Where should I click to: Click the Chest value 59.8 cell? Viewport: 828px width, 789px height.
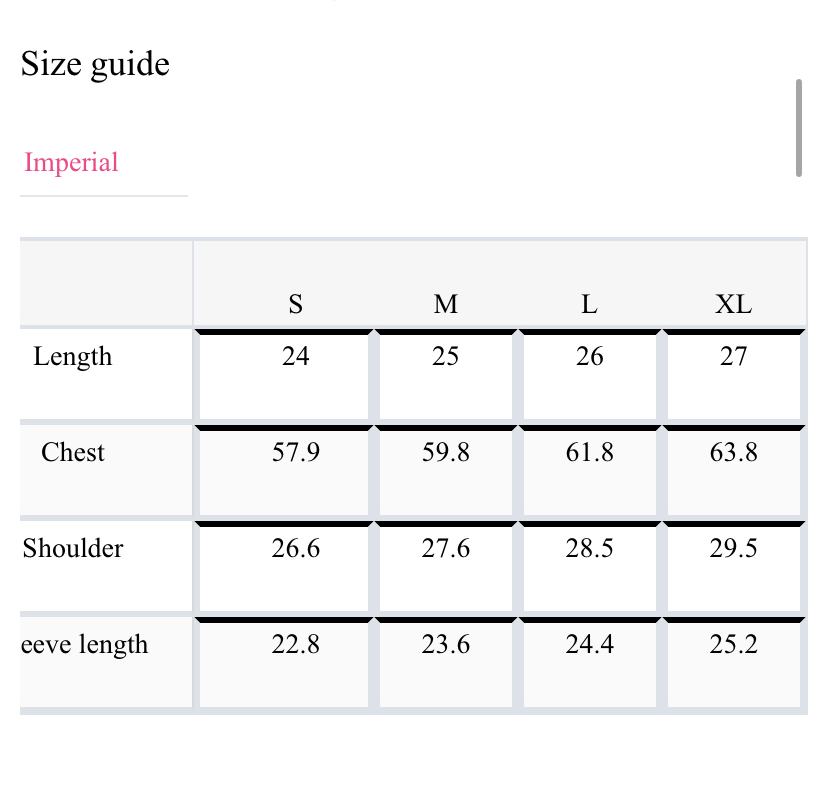446,471
